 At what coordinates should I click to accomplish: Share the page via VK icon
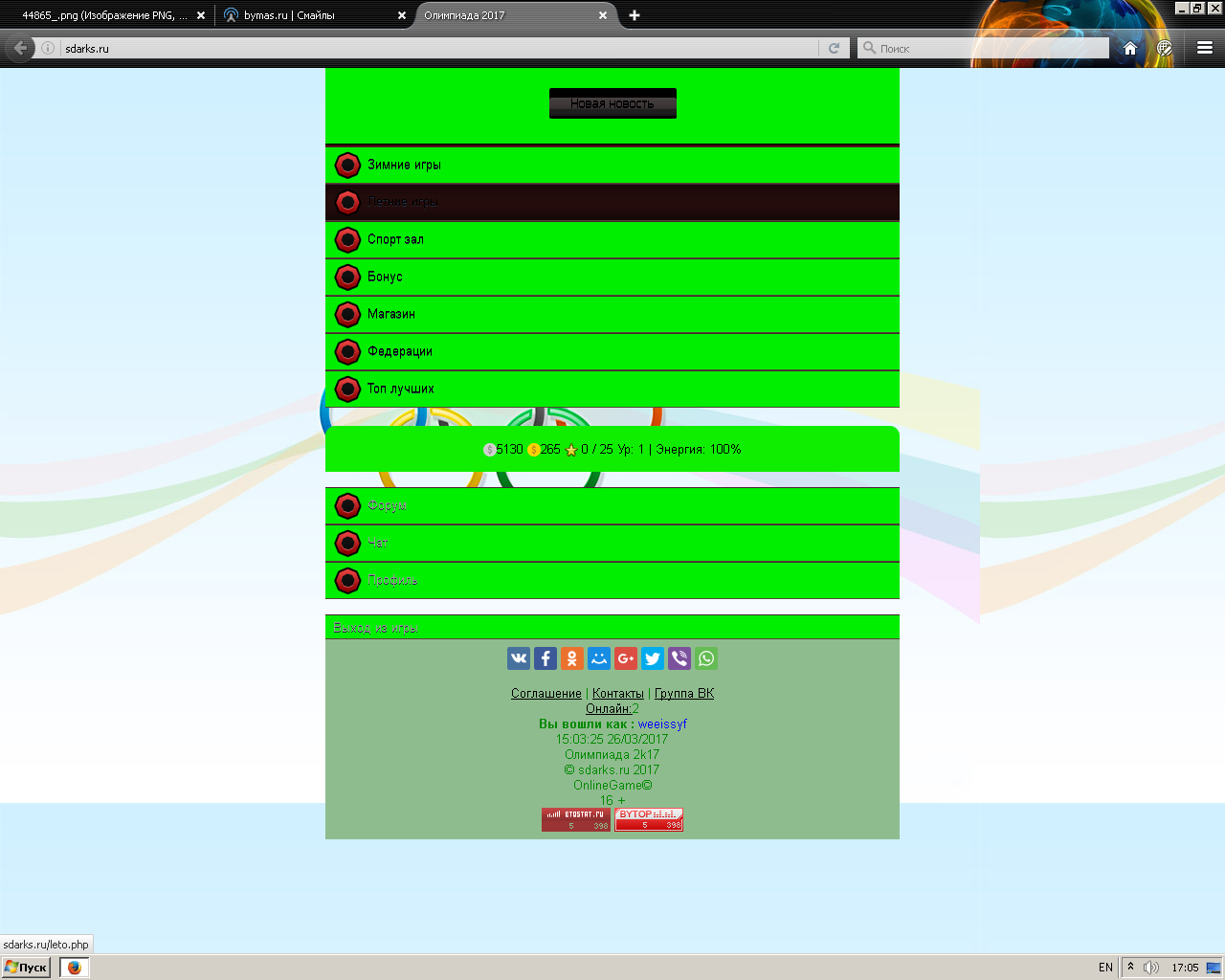[x=519, y=658]
